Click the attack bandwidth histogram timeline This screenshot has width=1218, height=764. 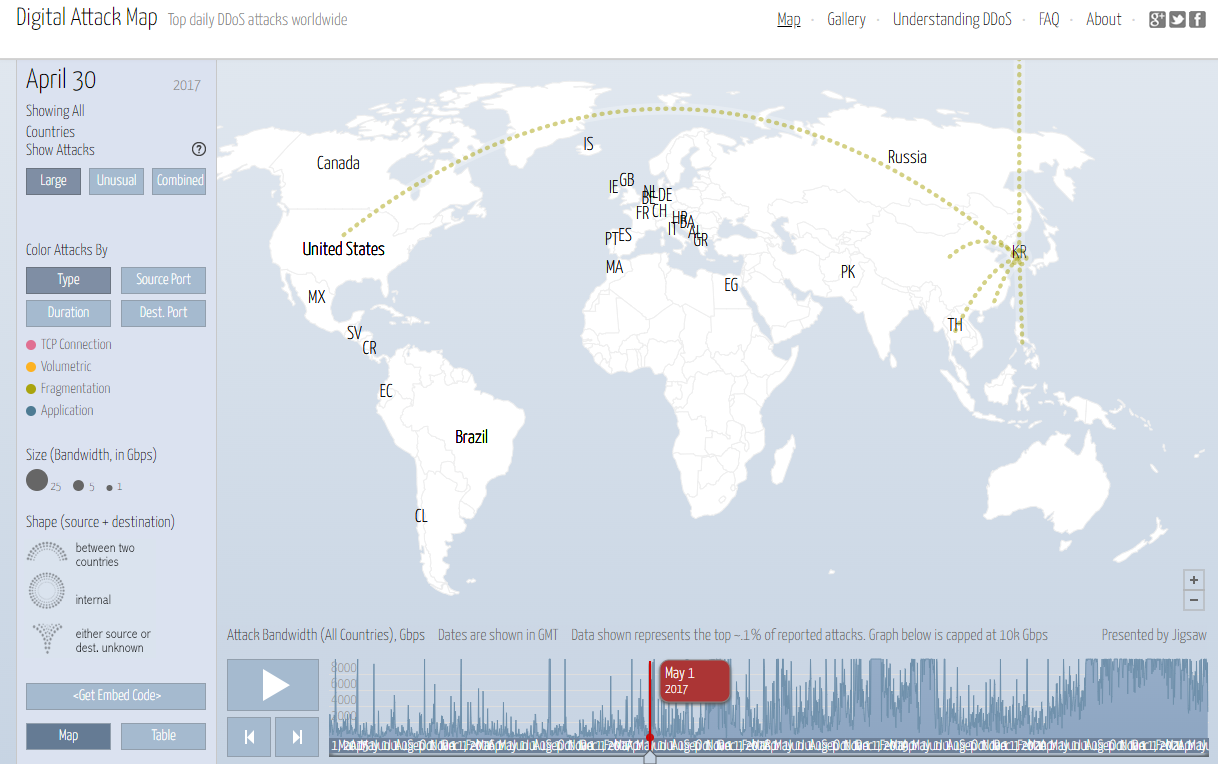pos(768,699)
